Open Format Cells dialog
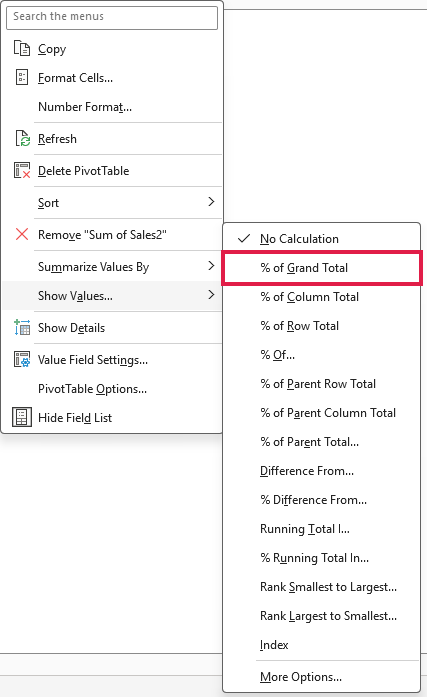 pos(112,78)
